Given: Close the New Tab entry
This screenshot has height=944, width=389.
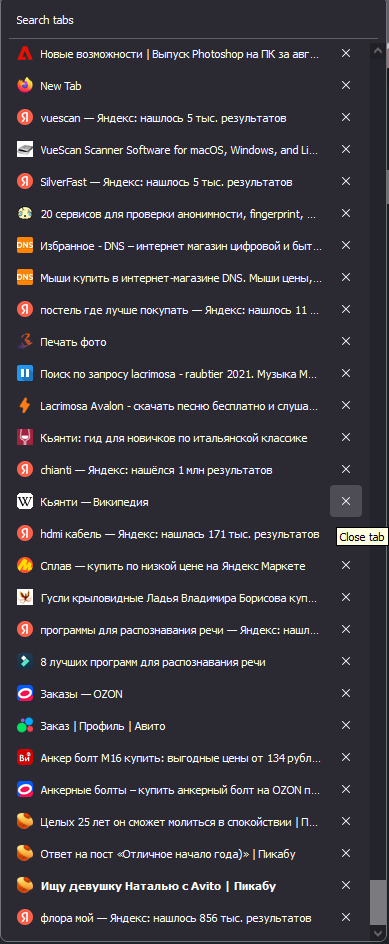Looking at the screenshot, I should [346, 85].
